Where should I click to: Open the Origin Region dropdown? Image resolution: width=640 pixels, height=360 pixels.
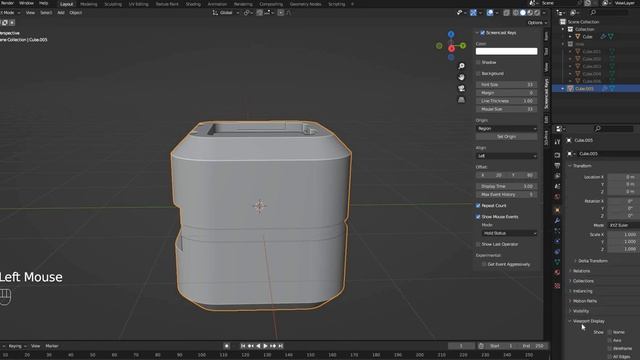click(507, 129)
